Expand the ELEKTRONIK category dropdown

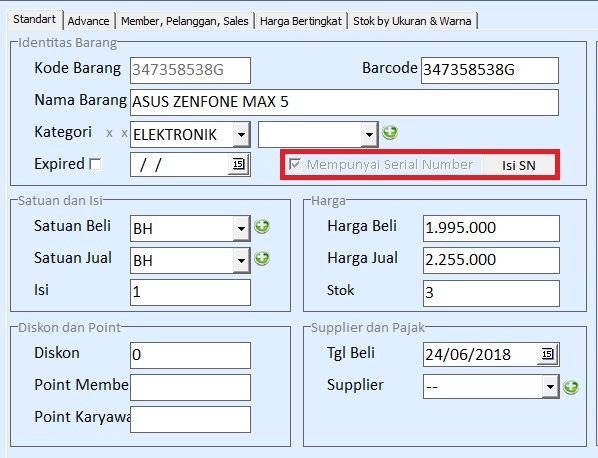coord(241,135)
